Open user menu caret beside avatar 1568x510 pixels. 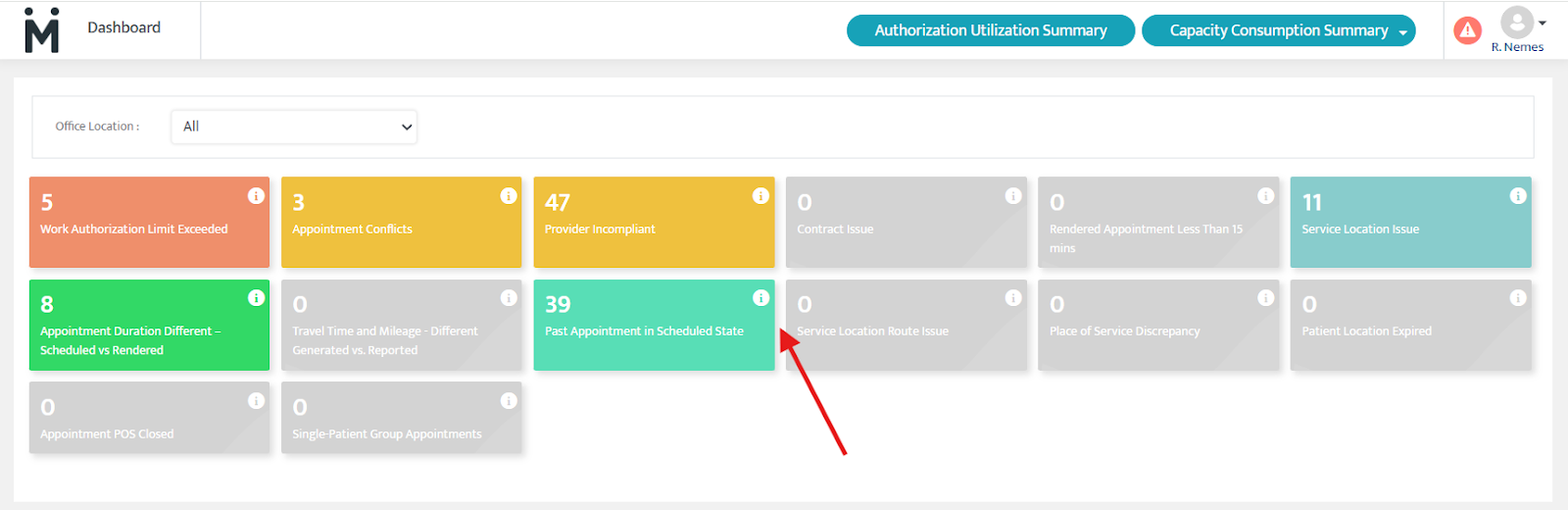(1543, 23)
